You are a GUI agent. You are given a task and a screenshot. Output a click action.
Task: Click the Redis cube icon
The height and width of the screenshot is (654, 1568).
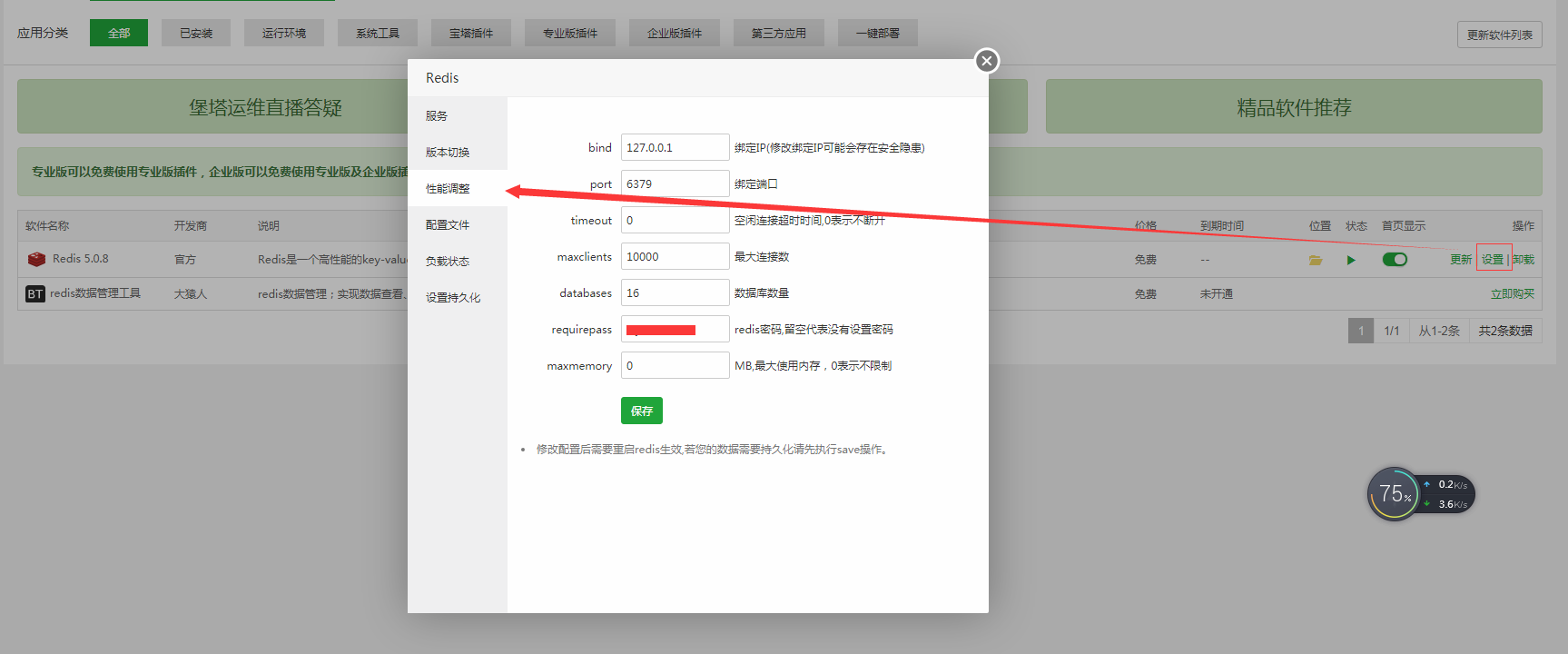[x=36, y=259]
